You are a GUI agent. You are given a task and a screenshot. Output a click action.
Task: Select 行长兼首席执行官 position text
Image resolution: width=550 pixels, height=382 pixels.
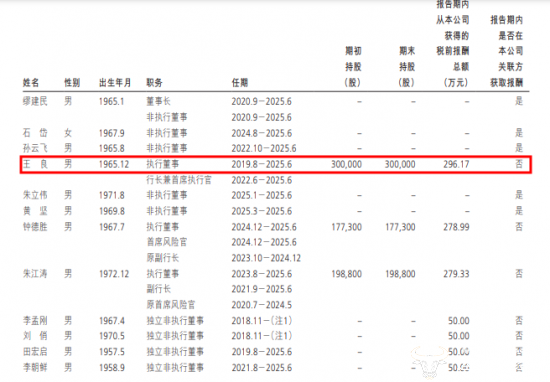coord(179,180)
